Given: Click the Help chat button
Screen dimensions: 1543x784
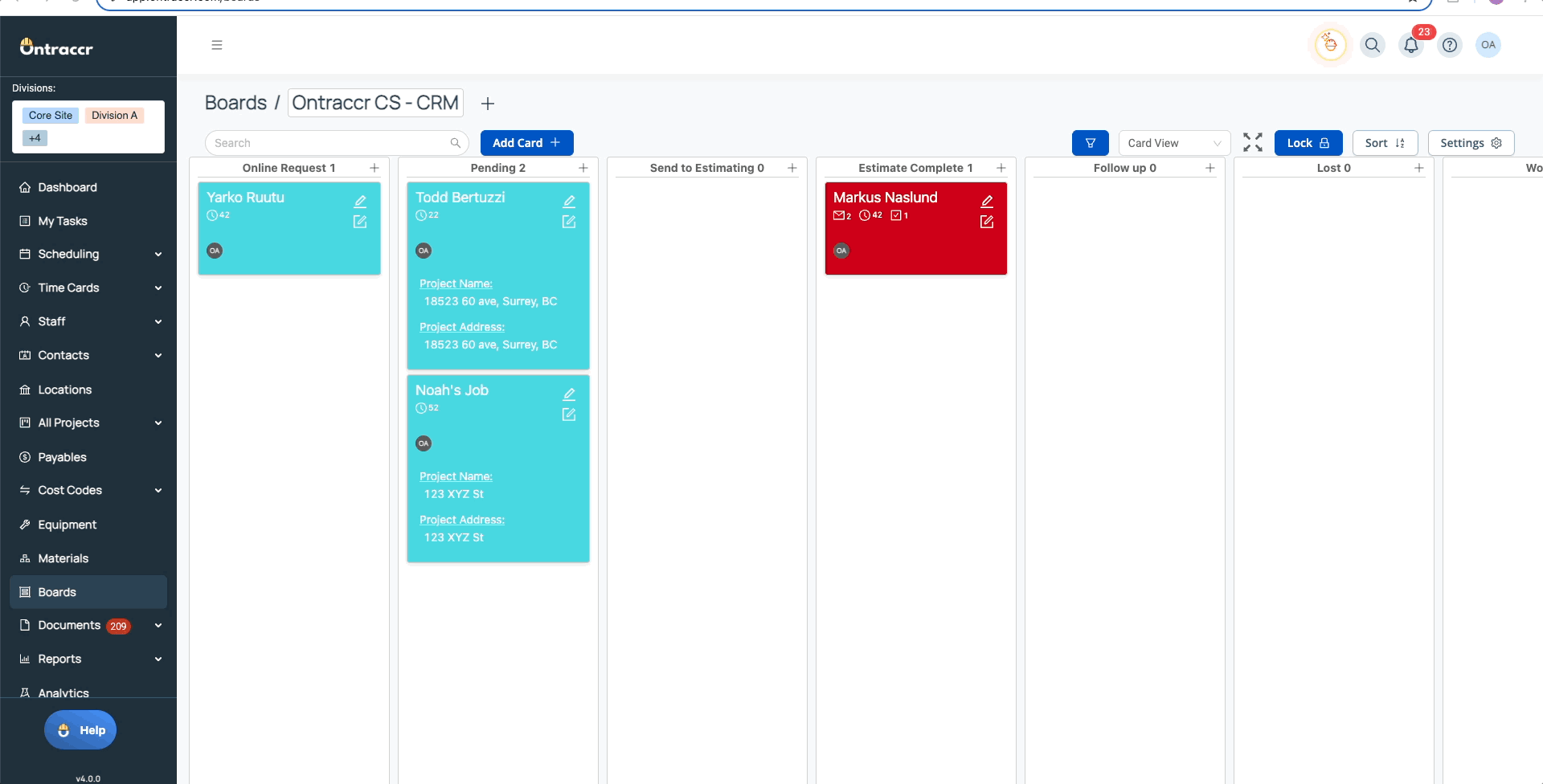Looking at the screenshot, I should (x=80, y=730).
